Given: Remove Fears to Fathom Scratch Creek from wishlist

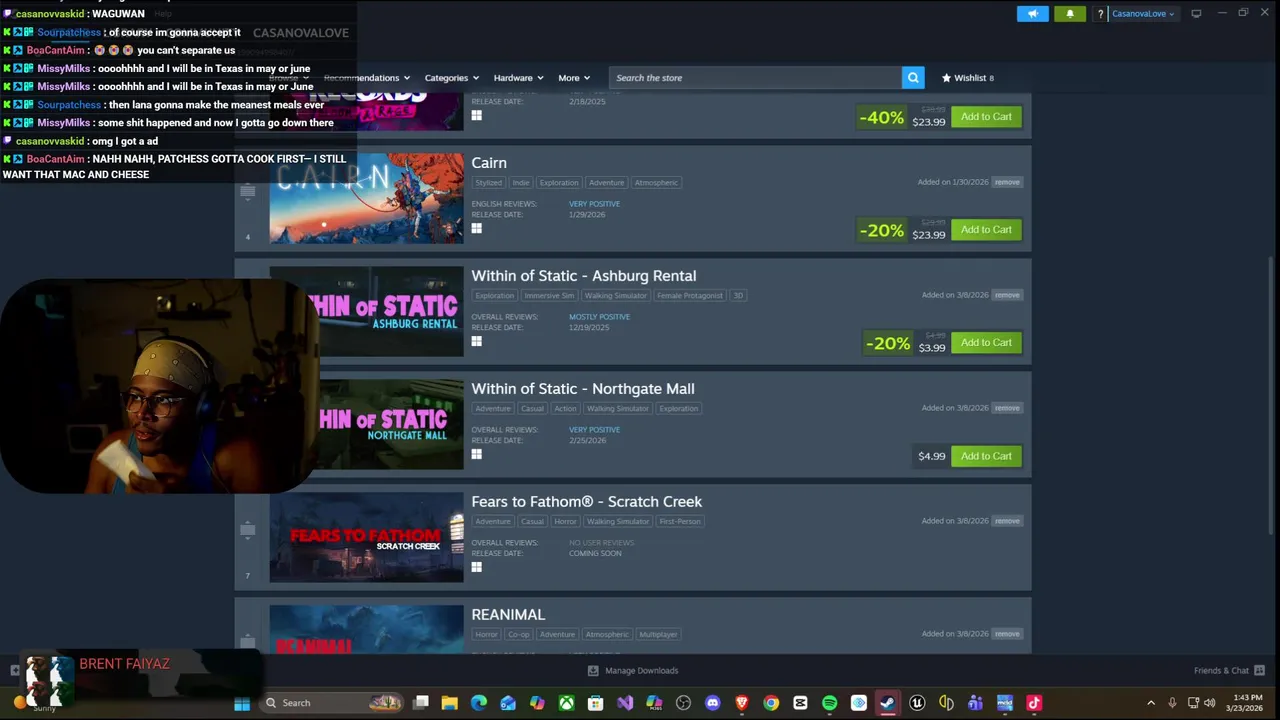Looking at the screenshot, I should tap(1007, 521).
